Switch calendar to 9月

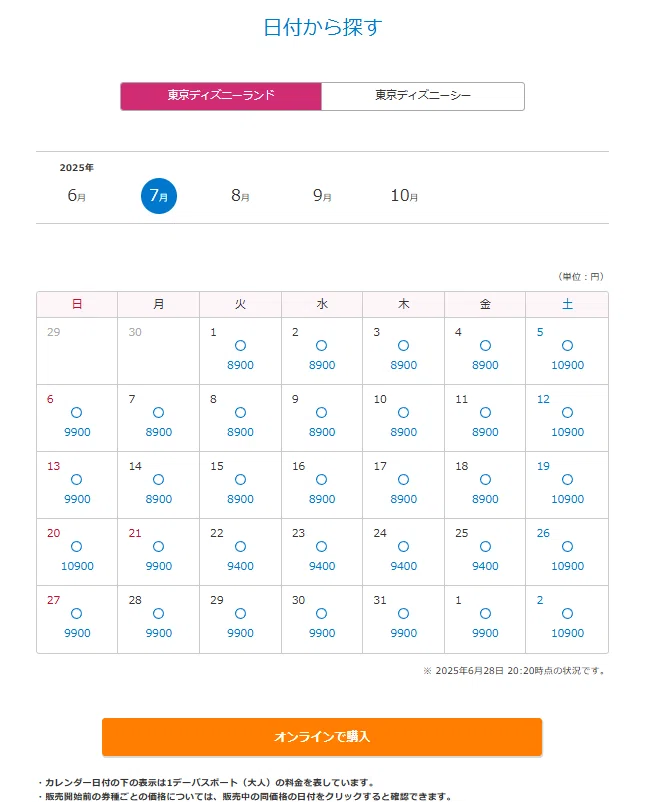point(322,195)
